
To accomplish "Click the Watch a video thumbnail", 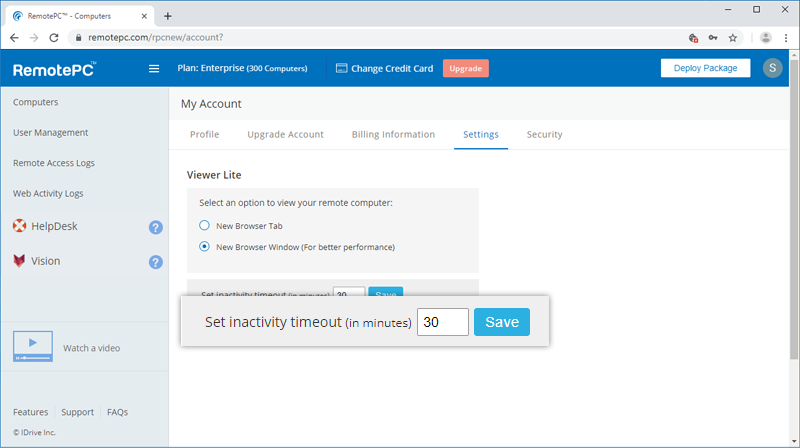I will pyautogui.click(x=33, y=346).
